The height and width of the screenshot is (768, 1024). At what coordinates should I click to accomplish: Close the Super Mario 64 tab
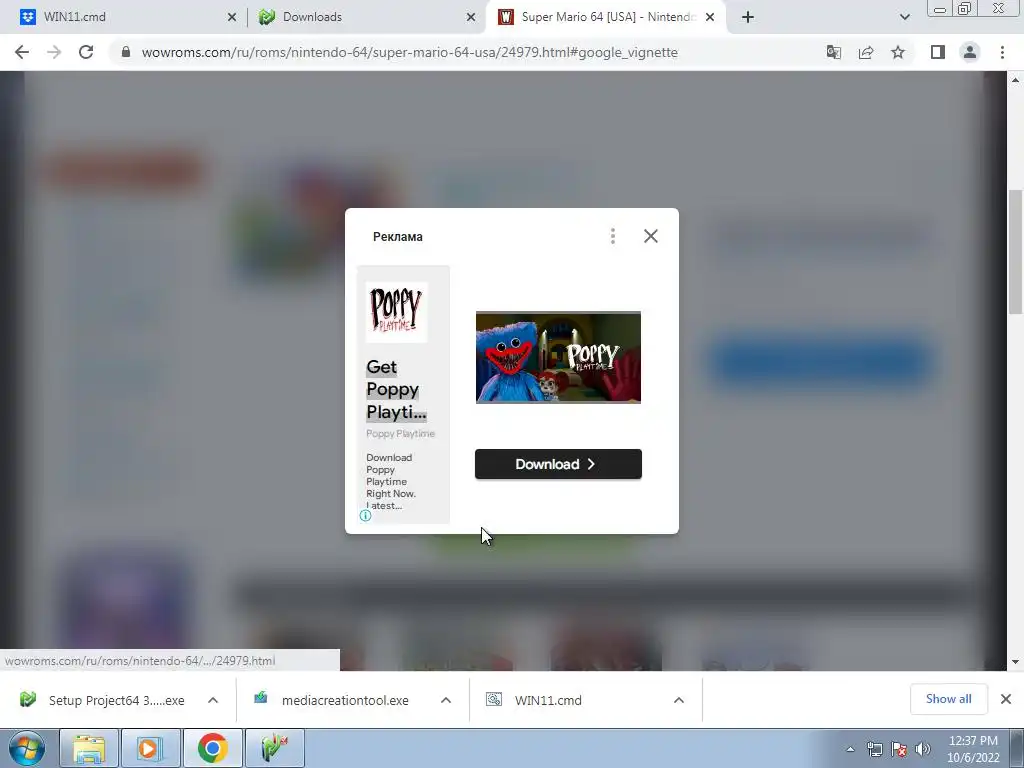click(710, 18)
